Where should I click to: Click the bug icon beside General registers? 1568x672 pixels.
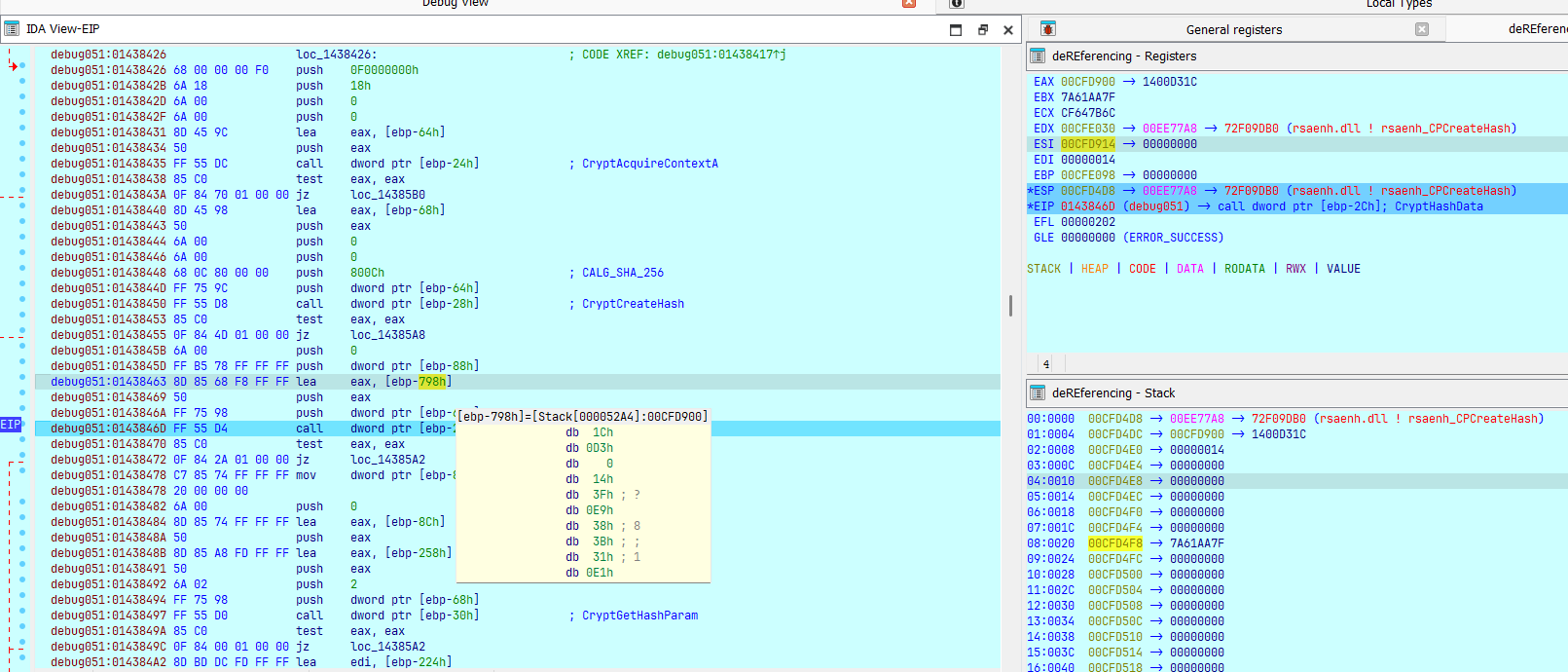(x=1047, y=29)
